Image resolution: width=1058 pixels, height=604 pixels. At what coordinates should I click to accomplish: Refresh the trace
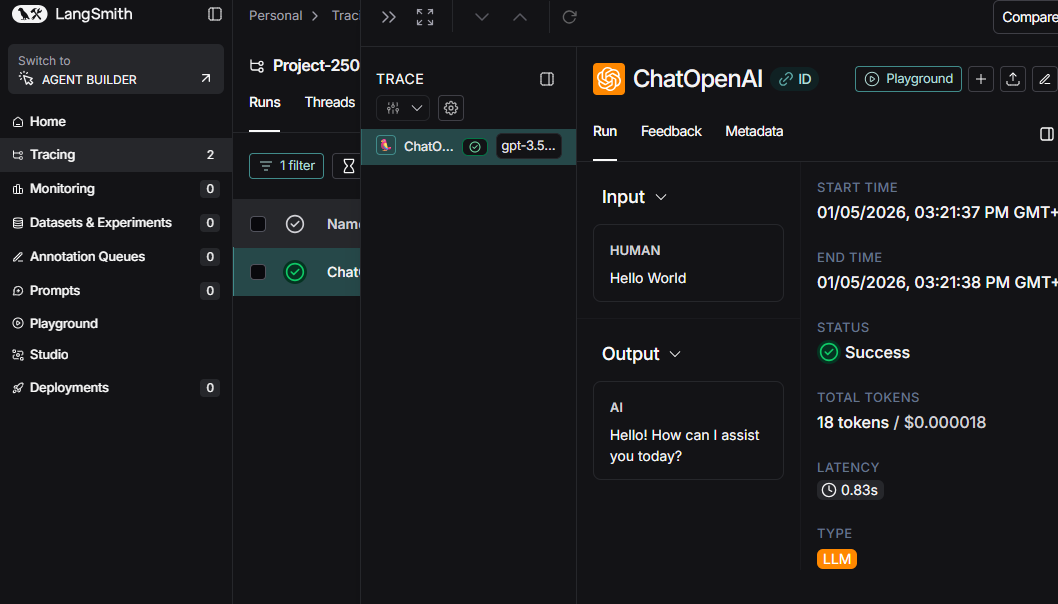point(569,17)
